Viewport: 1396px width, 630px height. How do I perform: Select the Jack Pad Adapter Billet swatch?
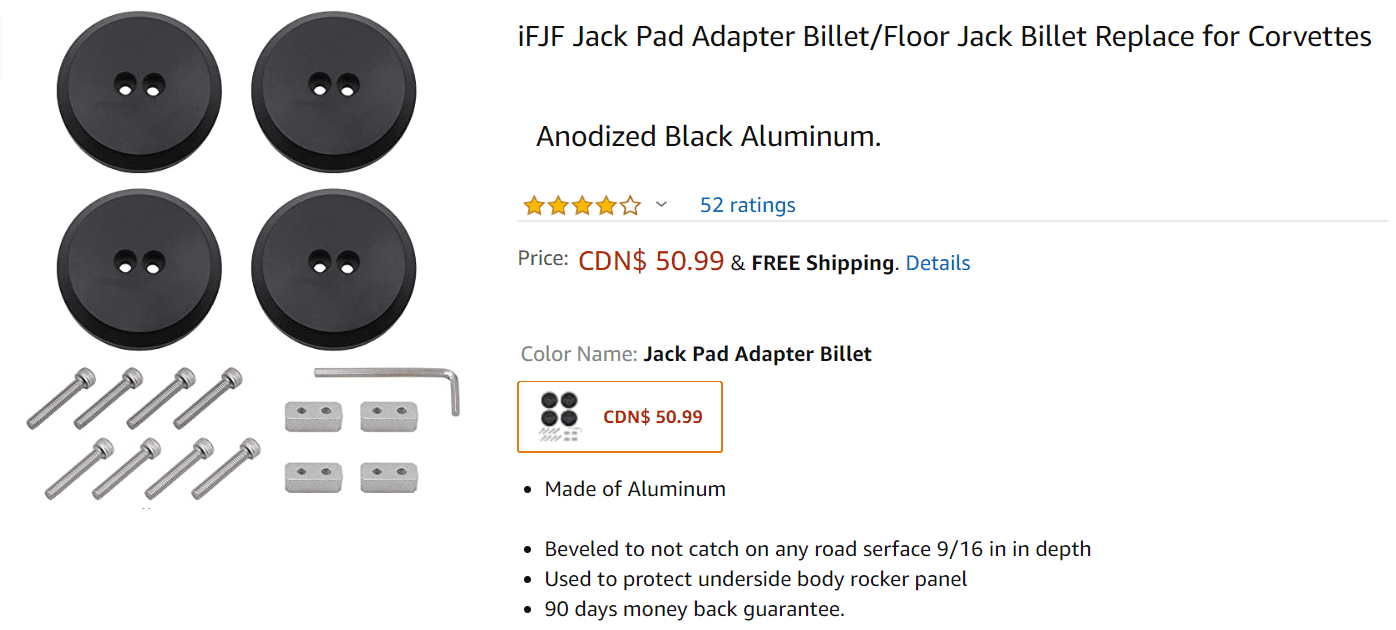point(619,416)
